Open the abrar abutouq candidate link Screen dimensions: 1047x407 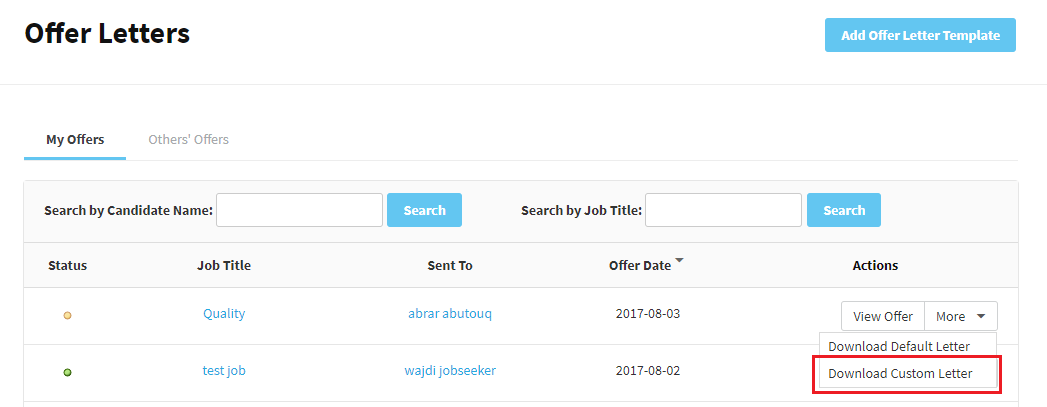click(x=450, y=313)
